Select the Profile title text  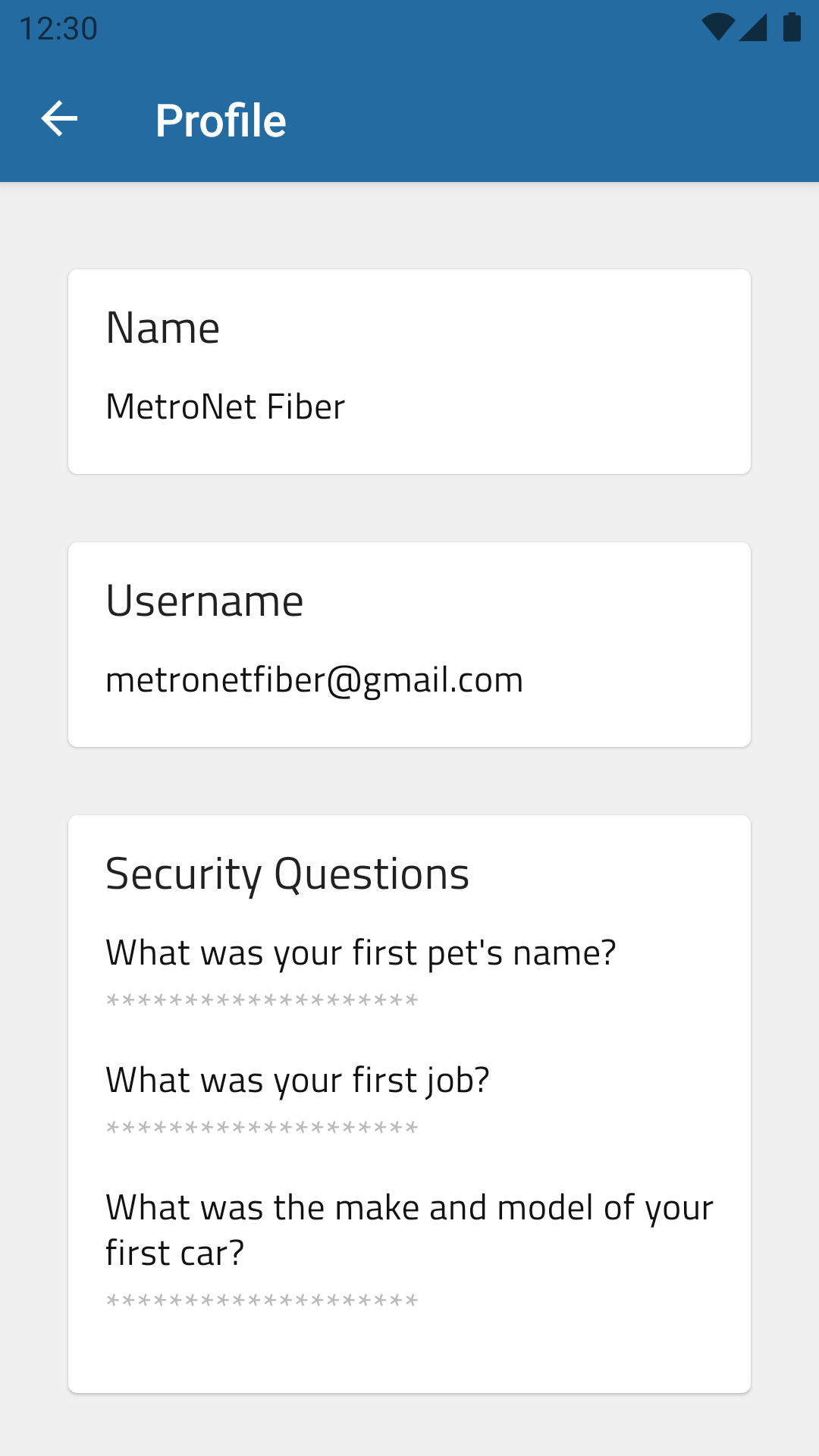(221, 121)
